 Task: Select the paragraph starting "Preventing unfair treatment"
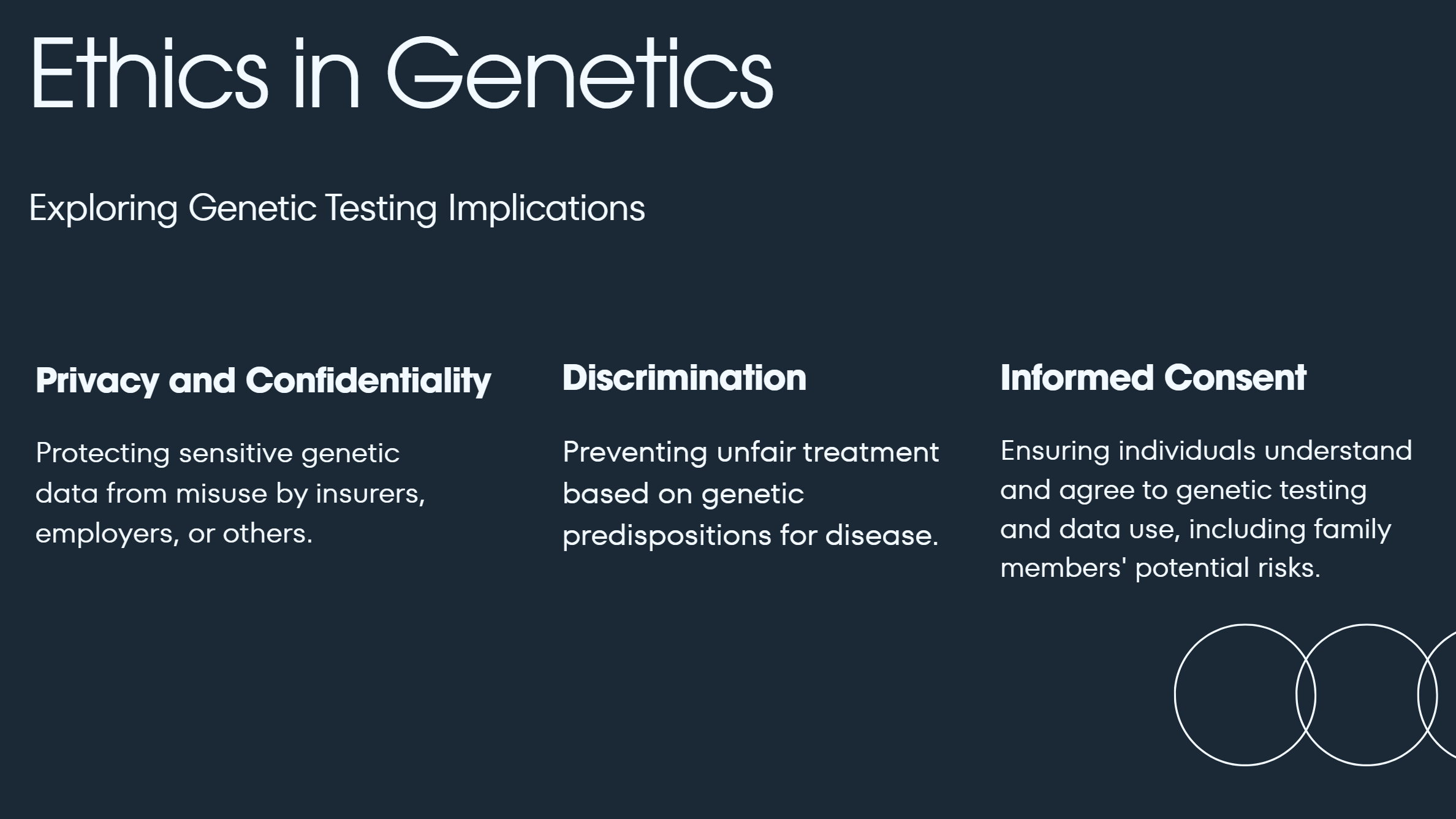(x=750, y=493)
